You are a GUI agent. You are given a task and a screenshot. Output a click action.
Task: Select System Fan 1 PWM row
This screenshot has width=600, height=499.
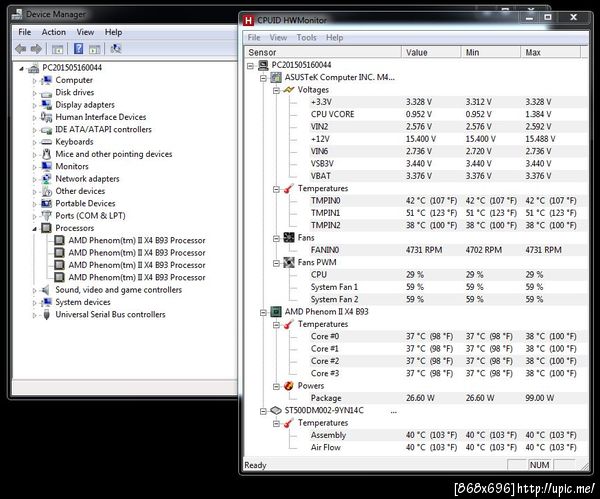click(448, 287)
